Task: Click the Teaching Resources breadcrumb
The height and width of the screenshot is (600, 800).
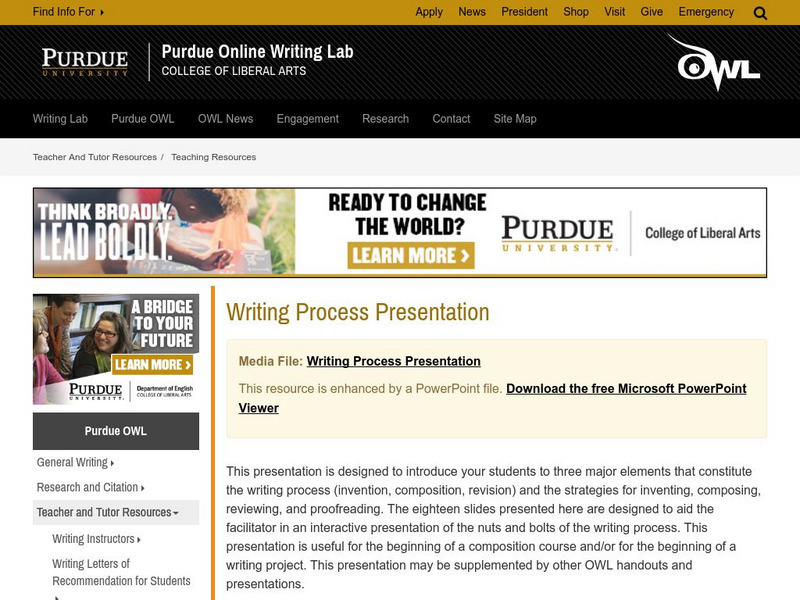Action: 214,157
